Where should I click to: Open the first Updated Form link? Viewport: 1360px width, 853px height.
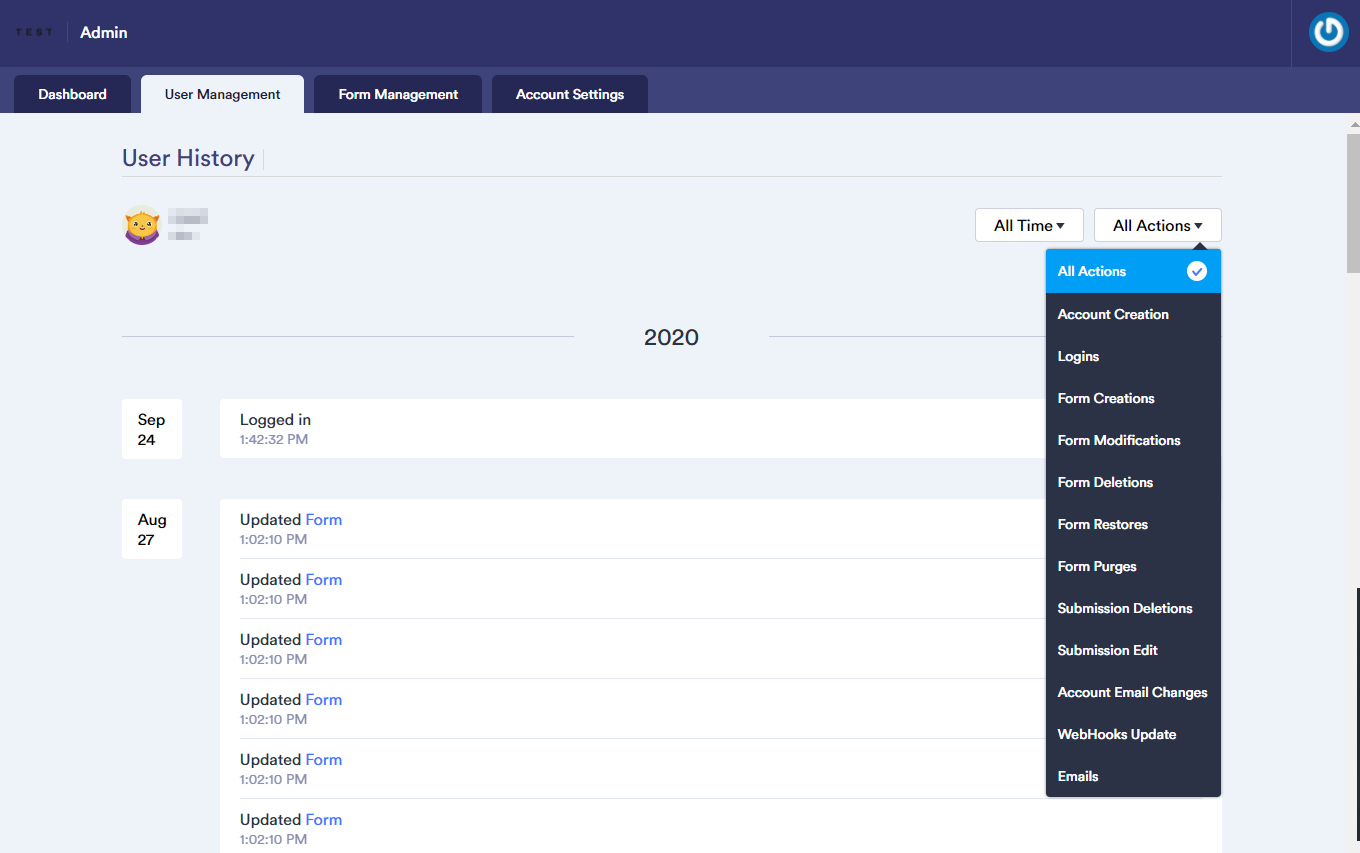click(323, 520)
